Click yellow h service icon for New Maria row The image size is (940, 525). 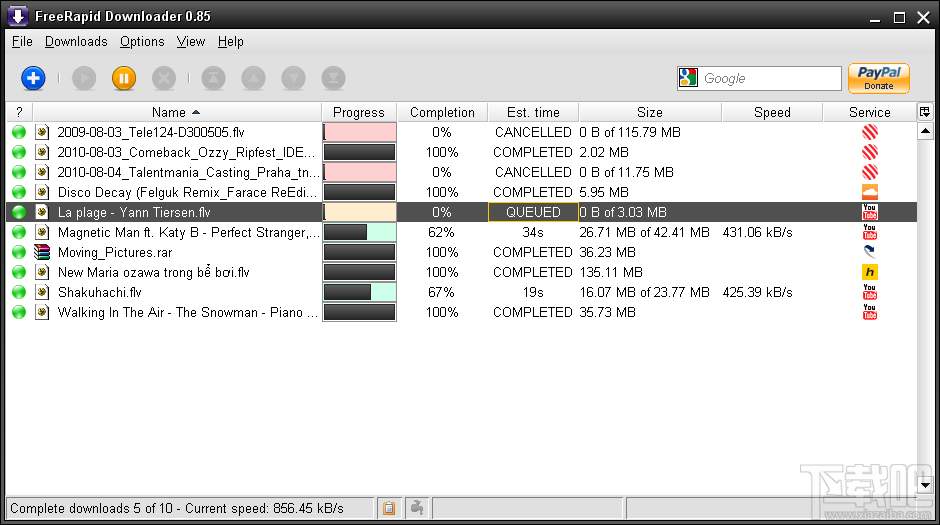(x=869, y=272)
